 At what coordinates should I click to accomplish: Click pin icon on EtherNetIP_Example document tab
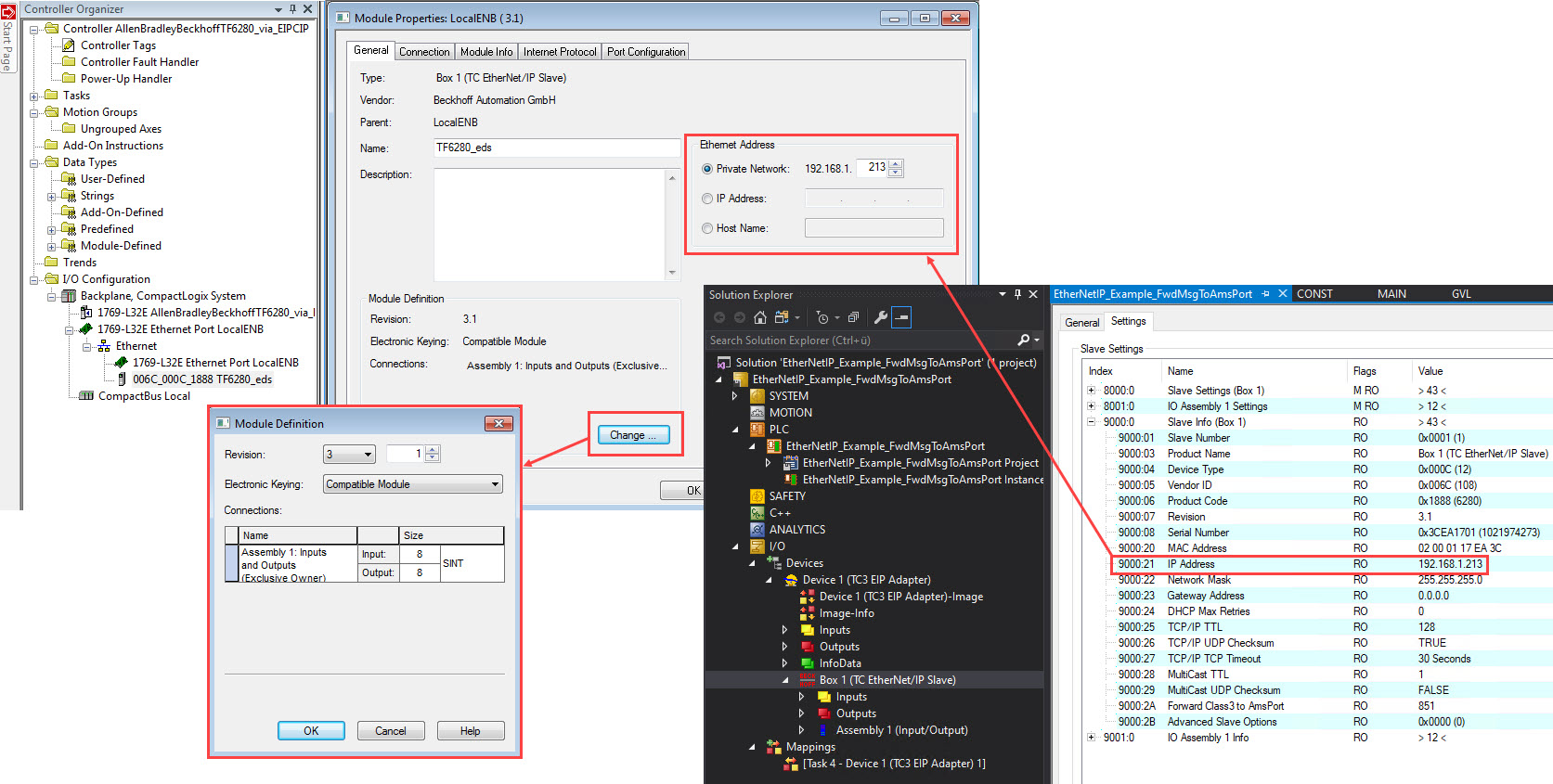click(x=1265, y=294)
